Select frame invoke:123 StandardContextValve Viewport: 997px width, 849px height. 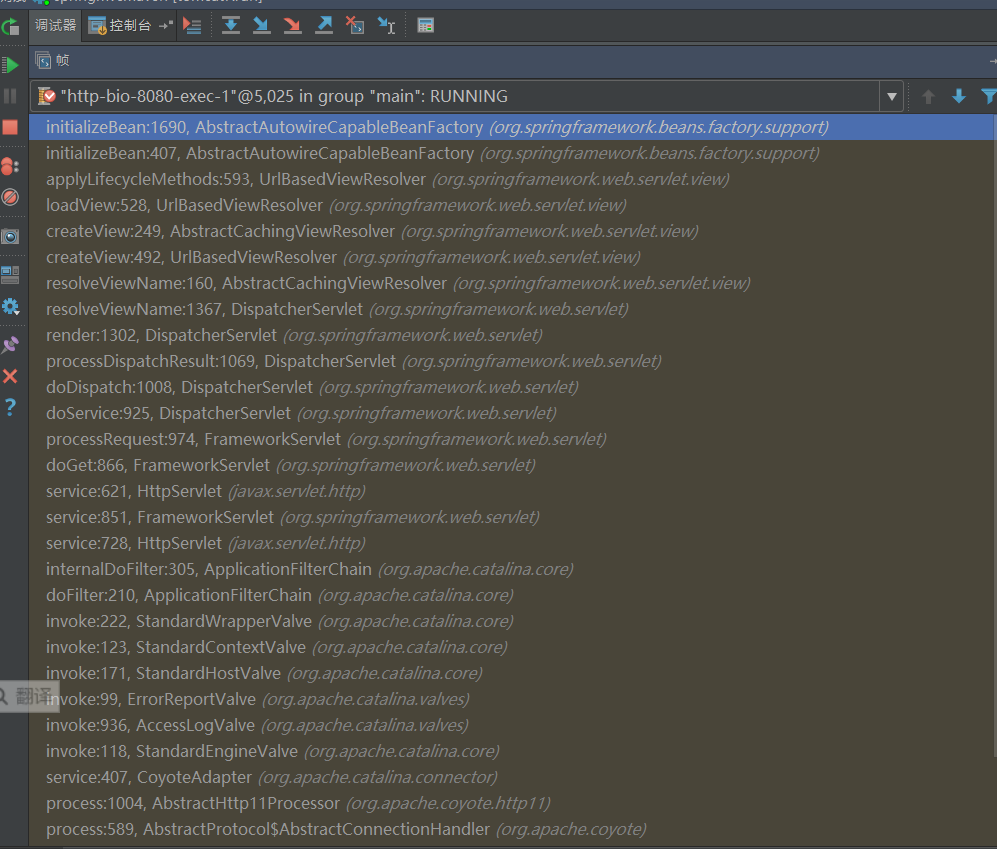511,647
